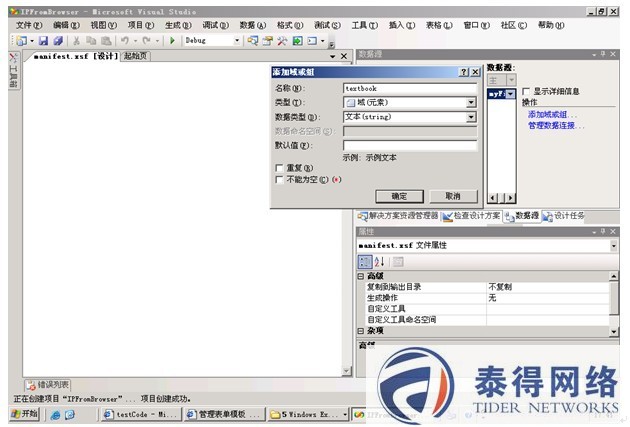Open the 编辑 menu
Image resolution: width=630 pixels, height=427 pixels.
66,25
